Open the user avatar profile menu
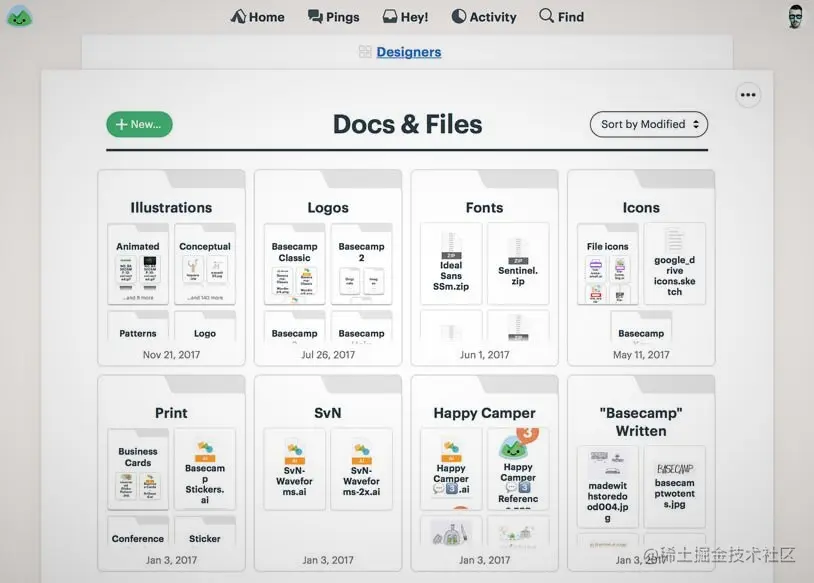The width and height of the screenshot is (814, 583). pyautogui.click(x=795, y=17)
